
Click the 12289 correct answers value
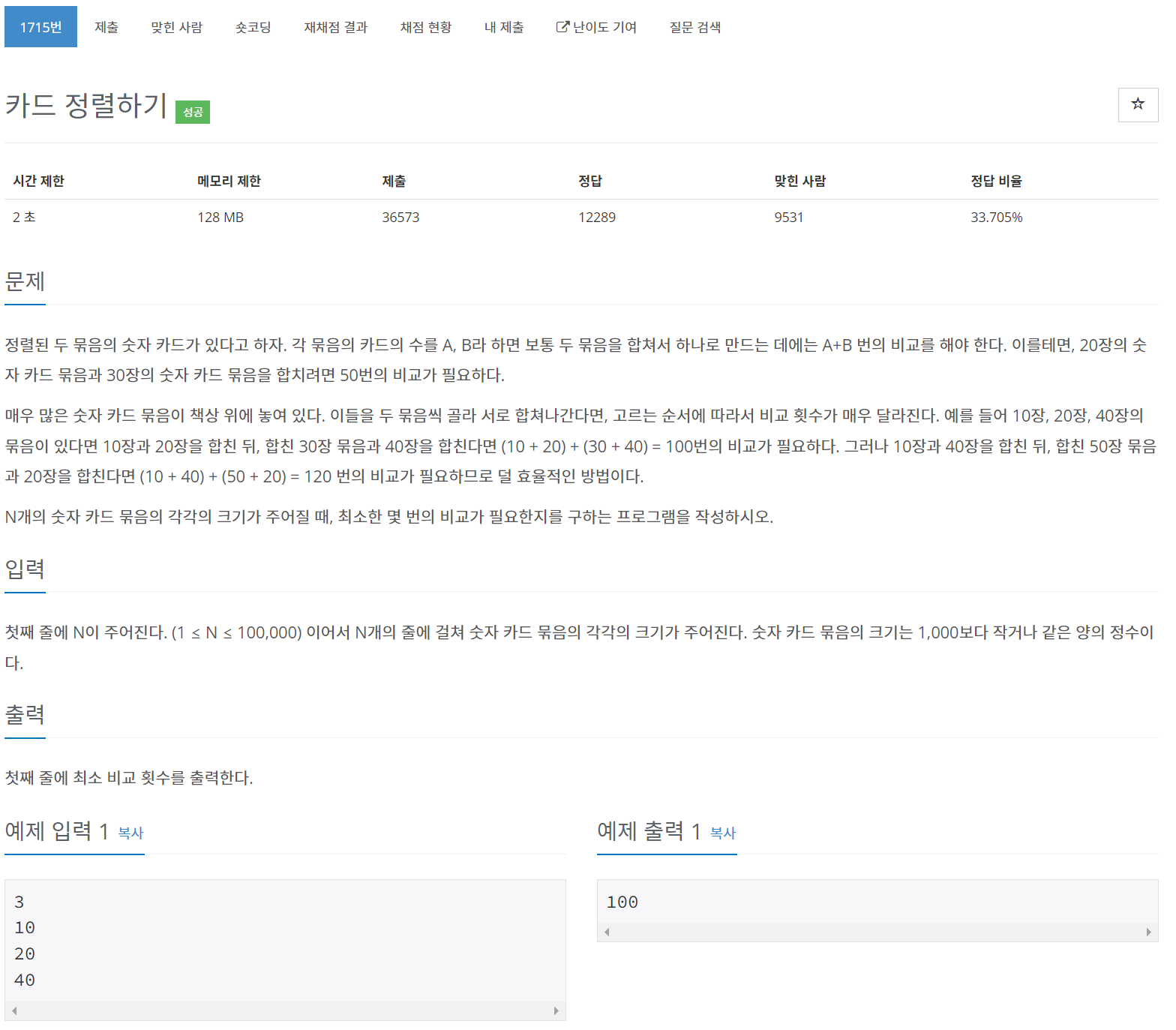click(x=597, y=217)
